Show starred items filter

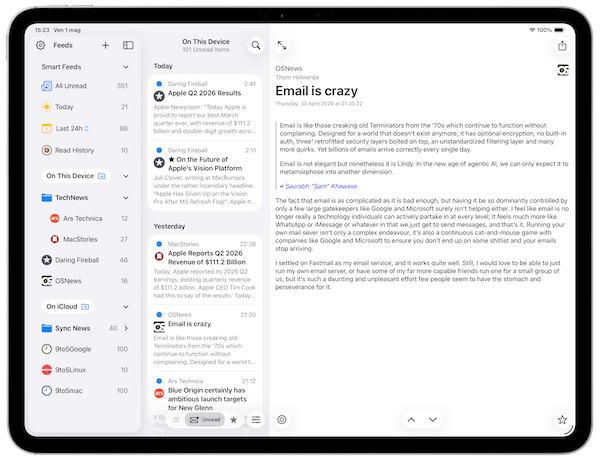pos(233,420)
